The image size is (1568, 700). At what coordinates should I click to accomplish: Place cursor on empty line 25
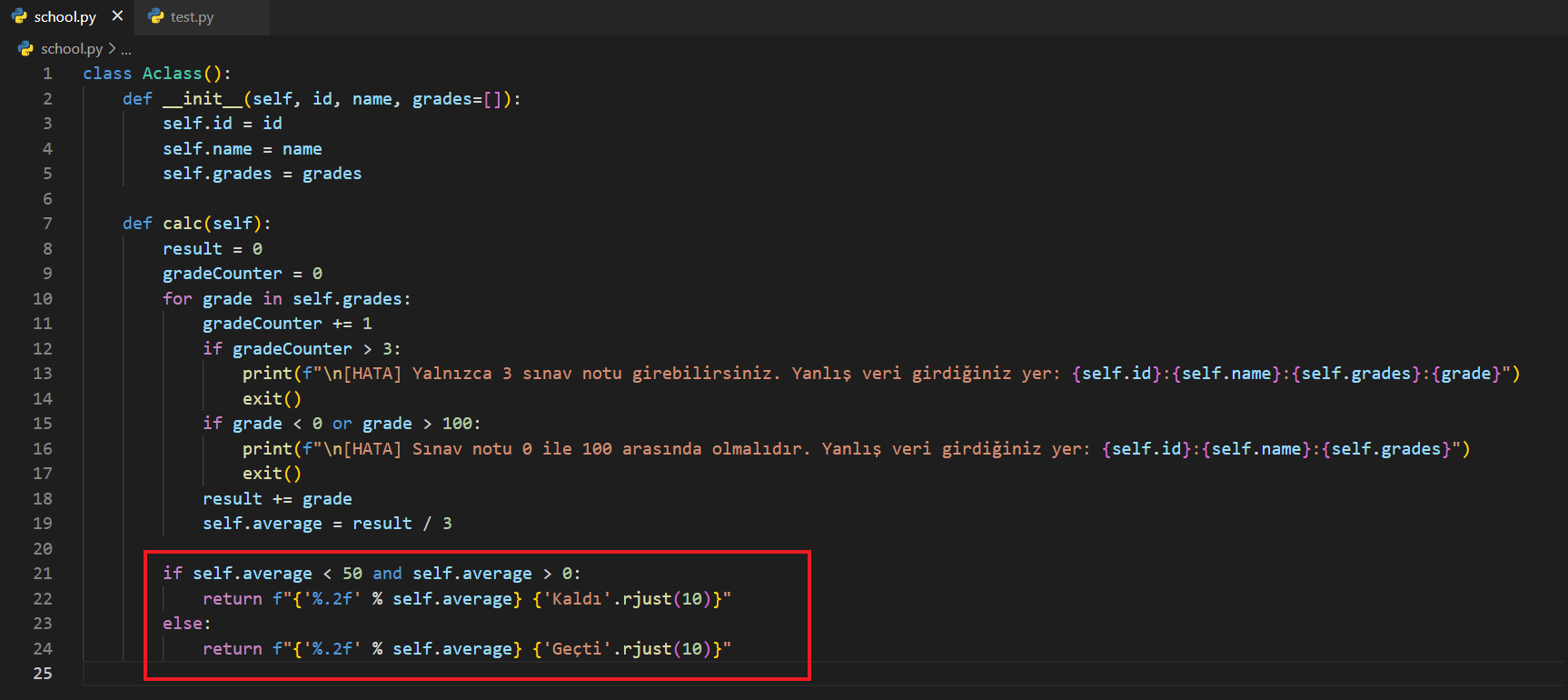pyautogui.click(x=363, y=674)
